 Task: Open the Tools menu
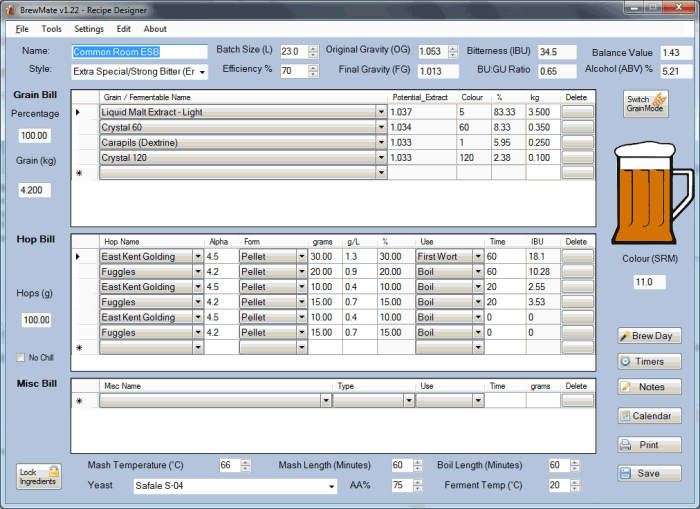51,29
